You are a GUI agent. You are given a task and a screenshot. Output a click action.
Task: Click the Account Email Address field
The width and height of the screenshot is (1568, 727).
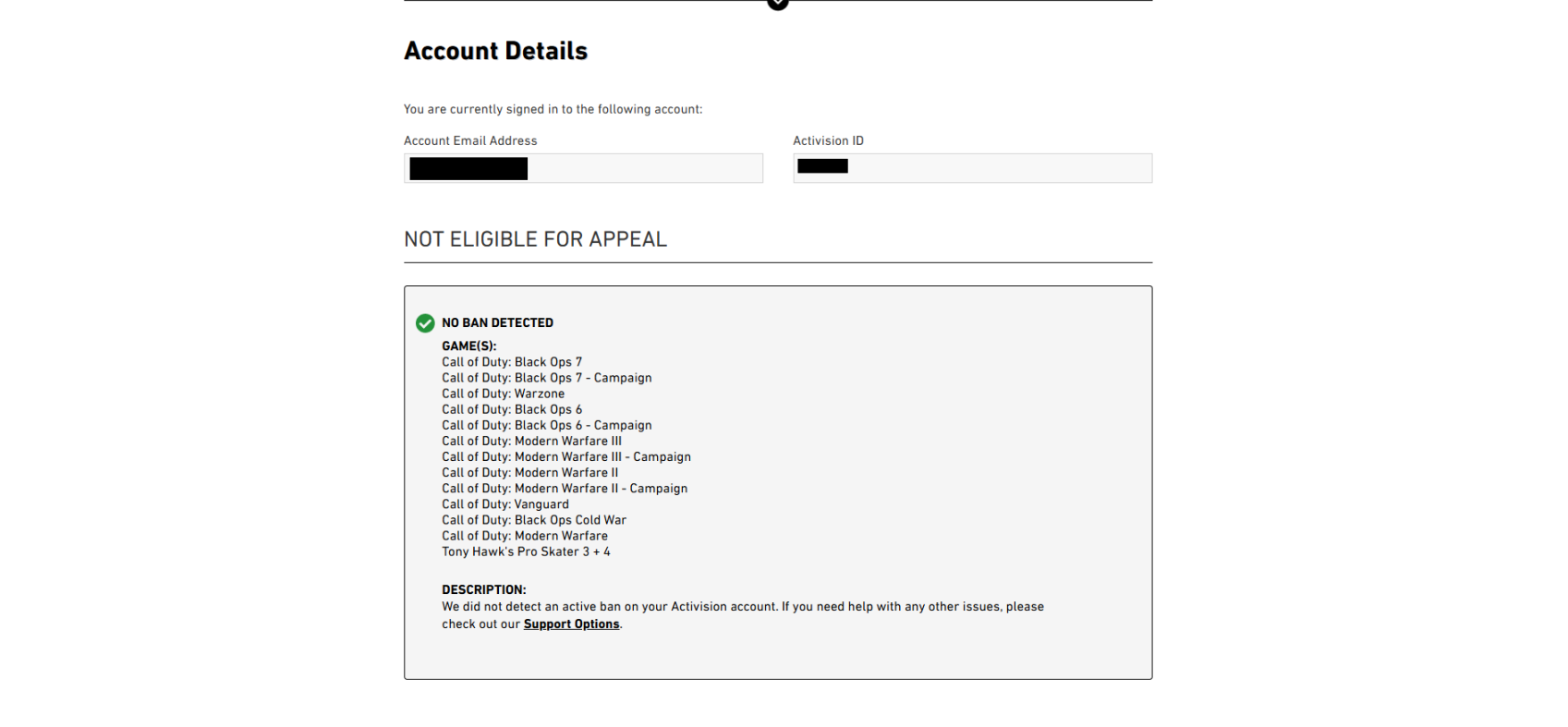coord(583,168)
